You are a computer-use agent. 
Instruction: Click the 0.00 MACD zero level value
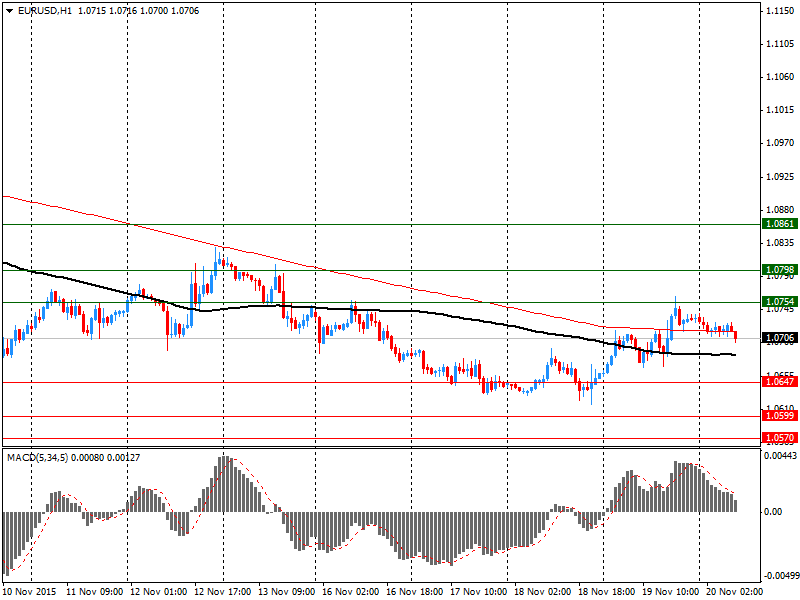[x=773, y=512]
